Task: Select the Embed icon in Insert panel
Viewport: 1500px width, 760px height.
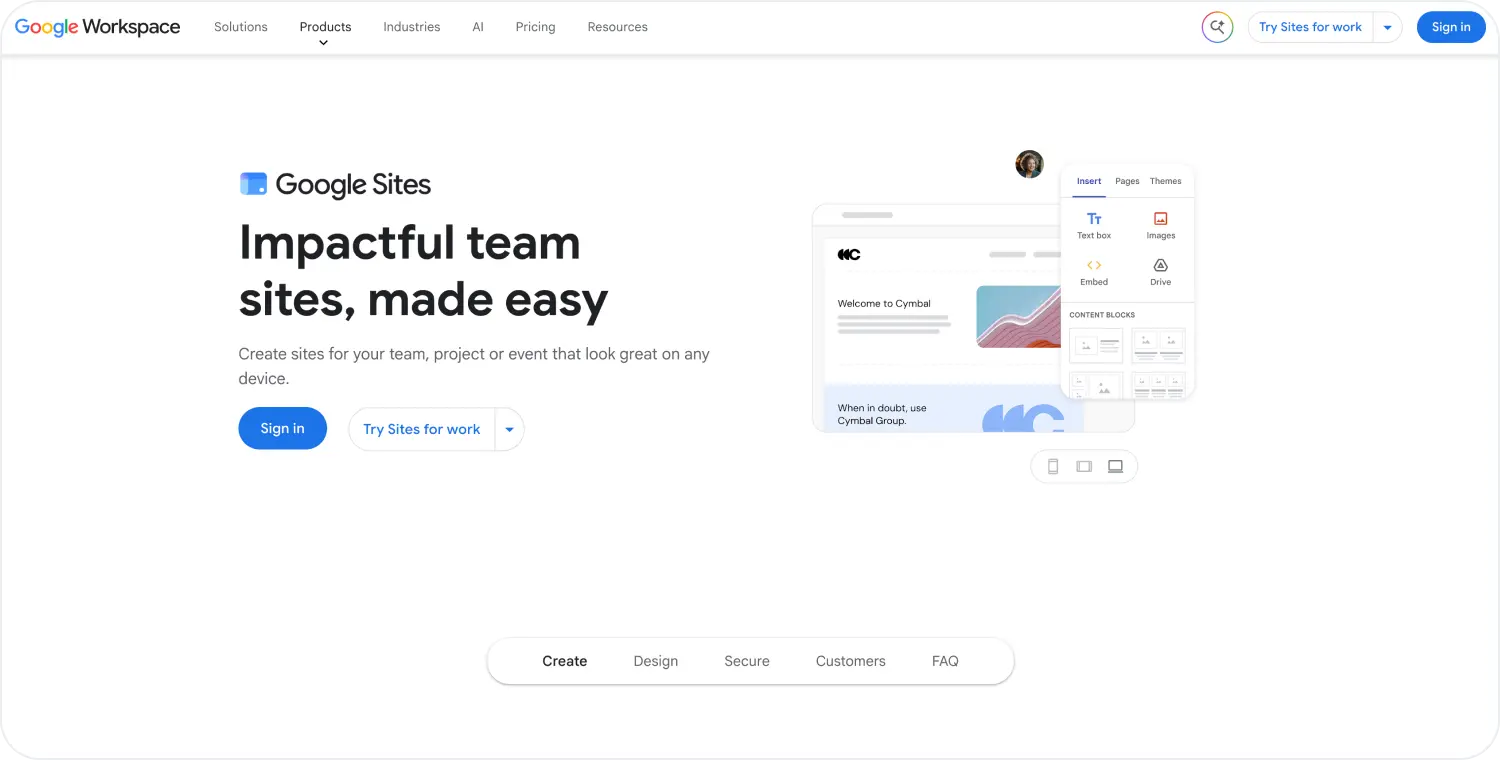Action: [x=1094, y=265]
